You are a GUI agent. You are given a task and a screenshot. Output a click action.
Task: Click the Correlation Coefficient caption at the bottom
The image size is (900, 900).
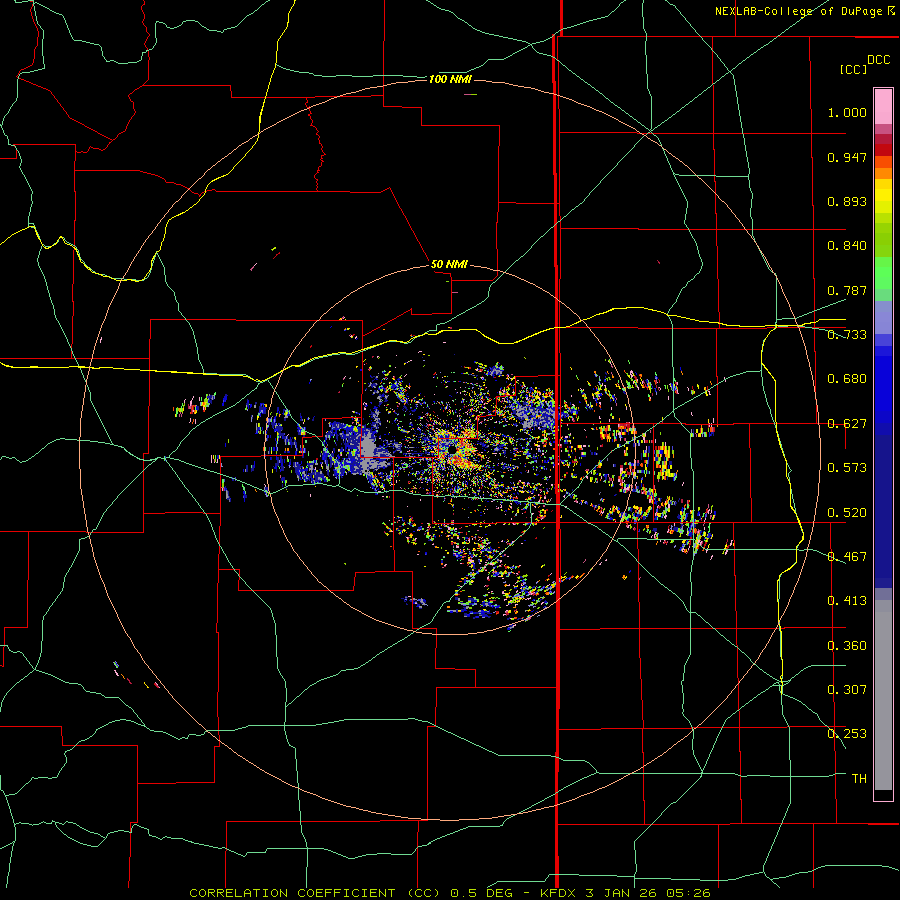(450, 893)
